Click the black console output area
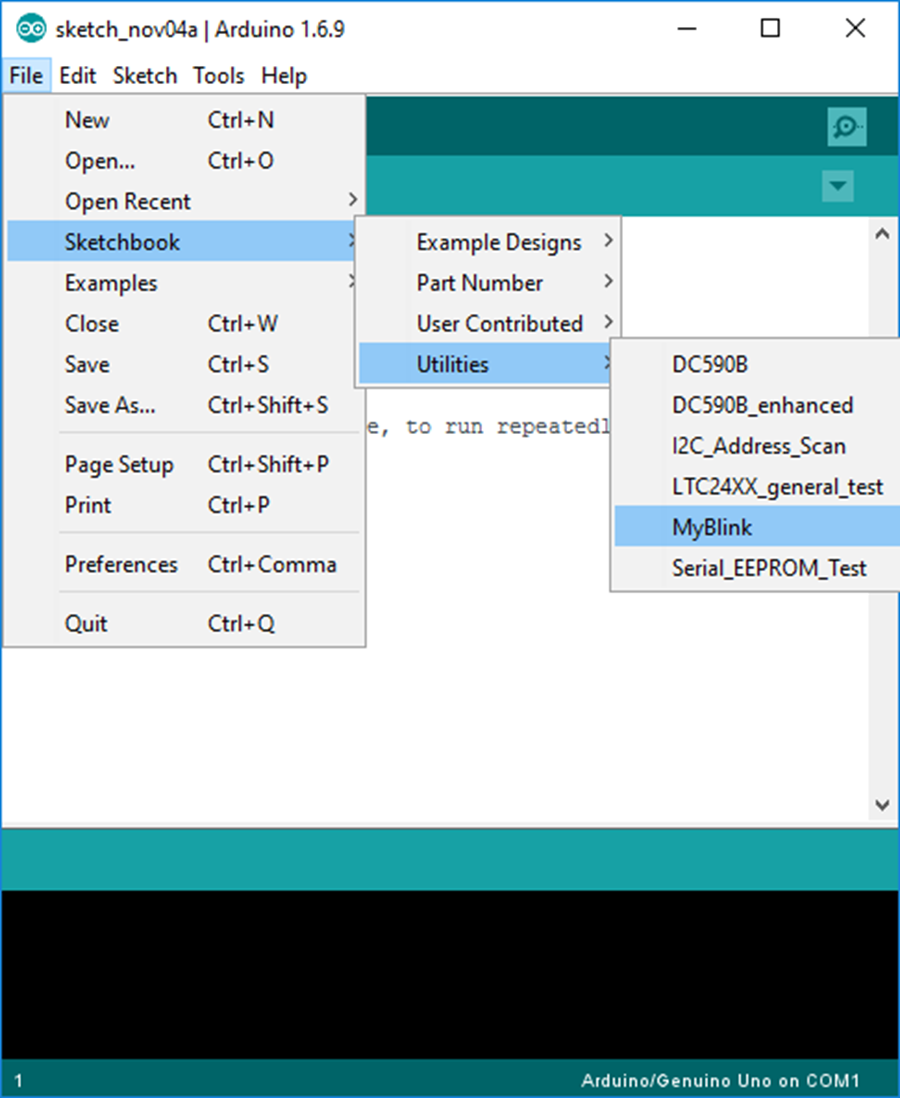 coord(450,974)
